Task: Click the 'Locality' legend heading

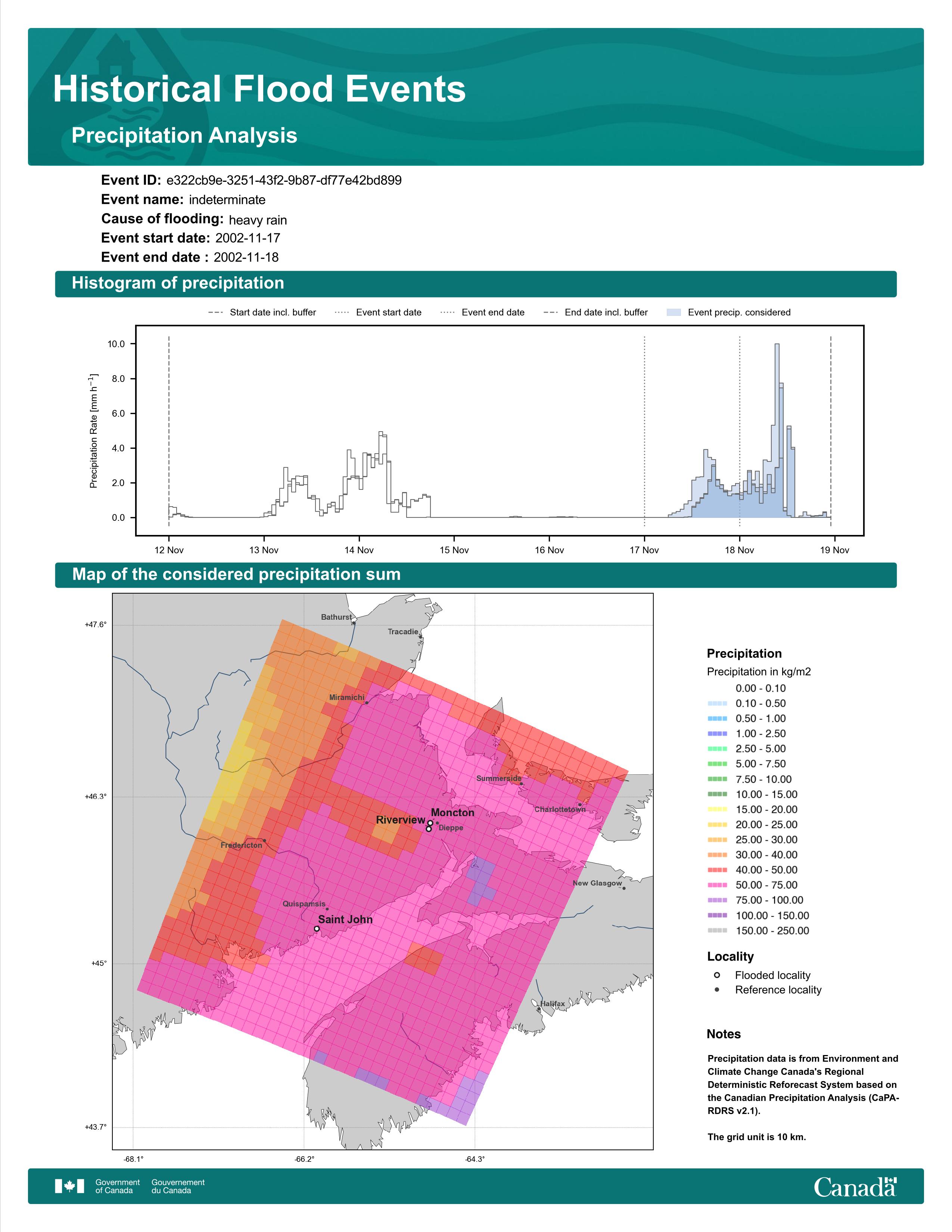Action: [x=730, y=956]
